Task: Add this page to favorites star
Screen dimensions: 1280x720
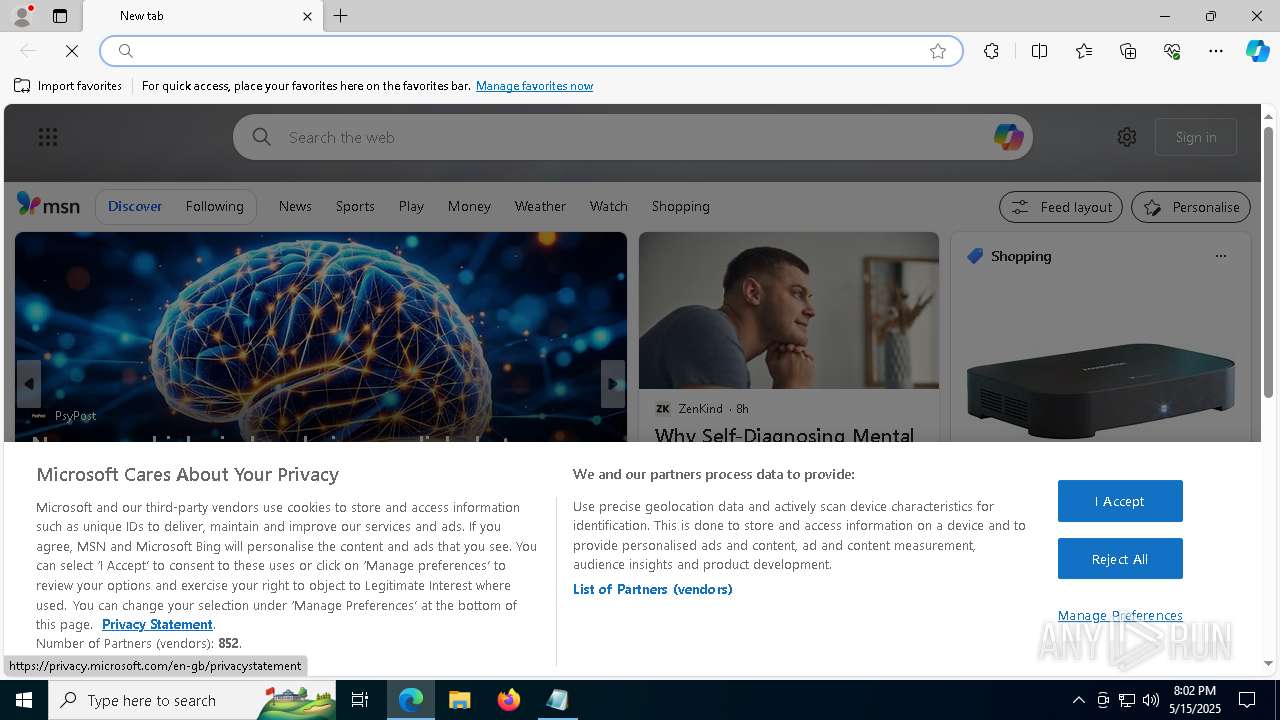Action: click(x=938, y=51)
